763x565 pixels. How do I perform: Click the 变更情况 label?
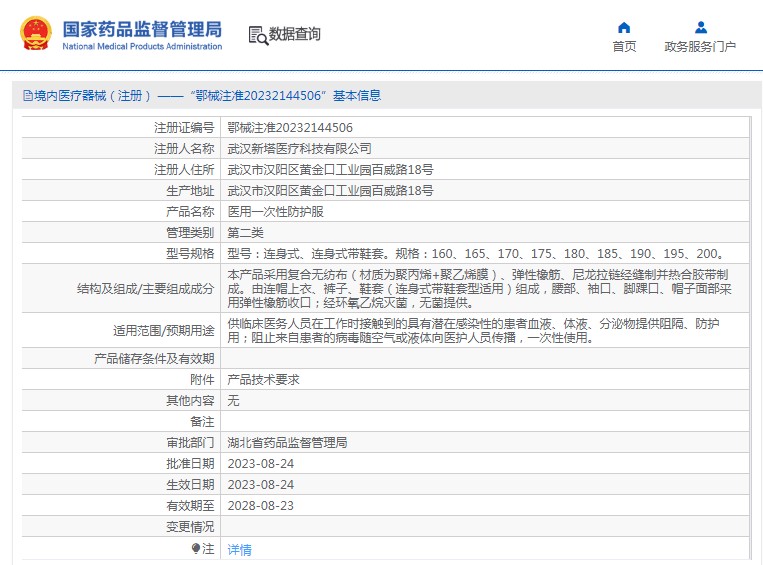coord(190,527)
